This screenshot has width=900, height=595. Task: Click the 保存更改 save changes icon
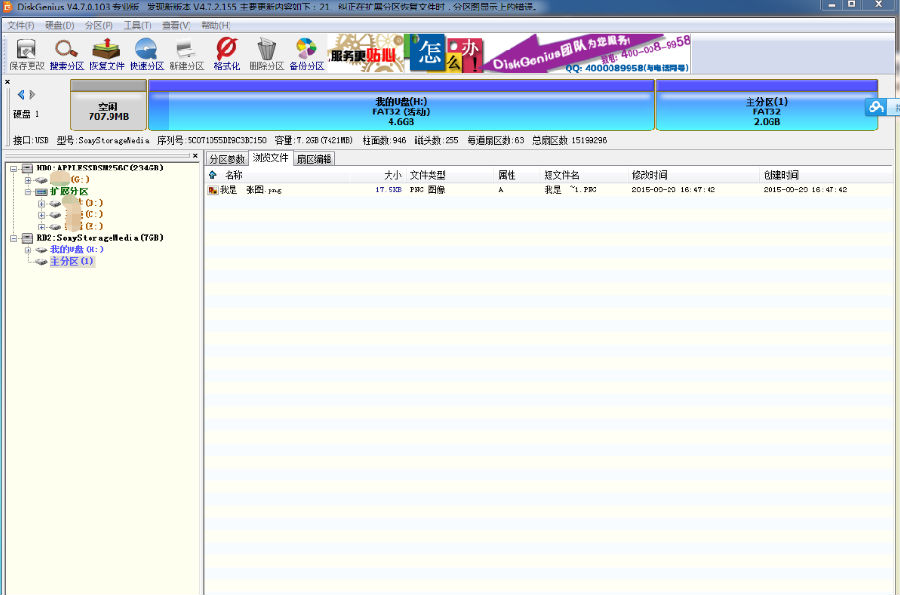[x=26, y=55]
